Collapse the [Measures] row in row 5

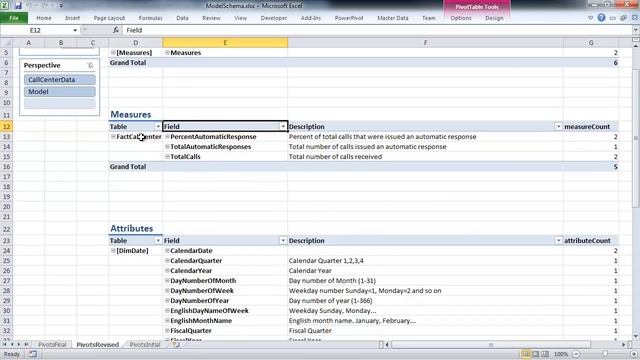(113, 53)
